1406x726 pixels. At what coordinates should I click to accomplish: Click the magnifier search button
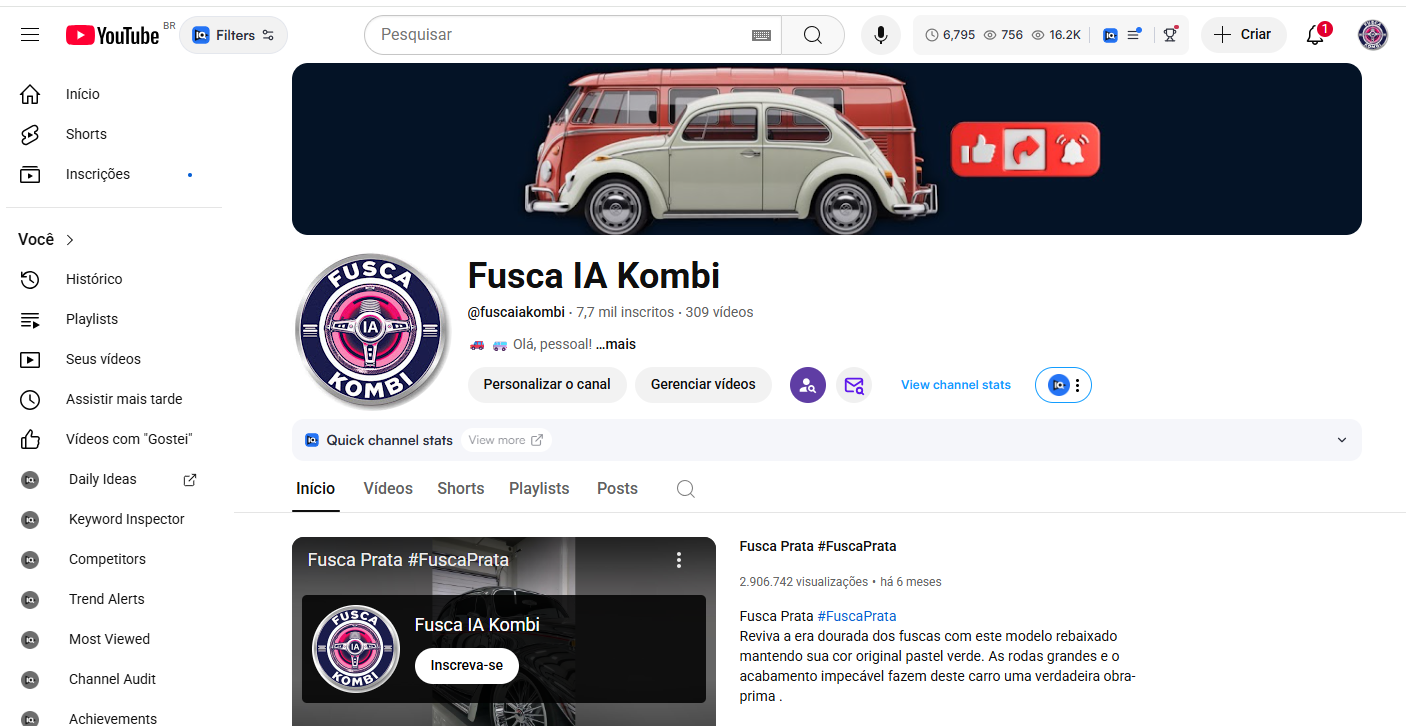(x=813, y=35)
